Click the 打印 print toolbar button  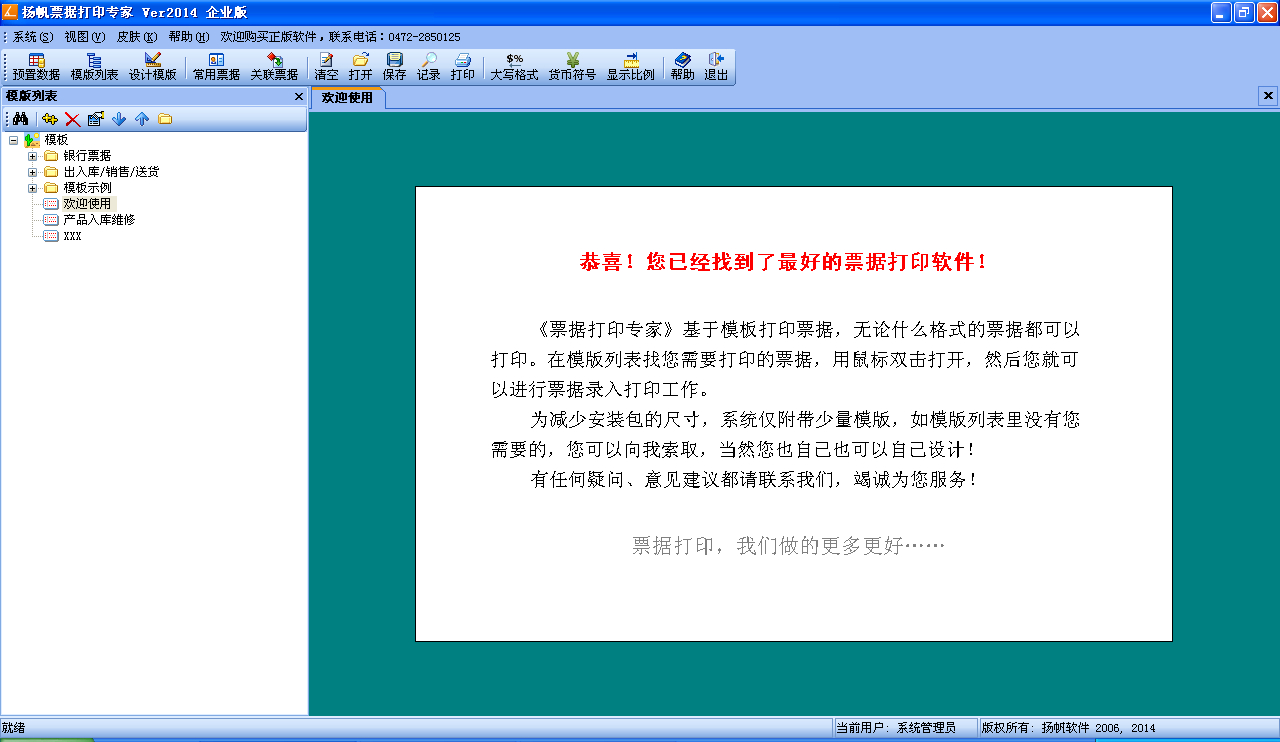(462, 67)
